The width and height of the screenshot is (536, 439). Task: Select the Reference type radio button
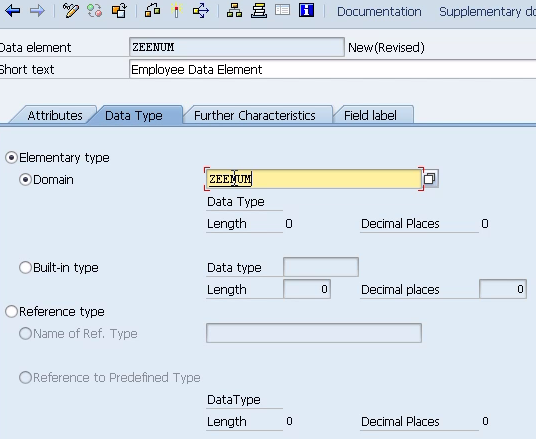[11, 311]
